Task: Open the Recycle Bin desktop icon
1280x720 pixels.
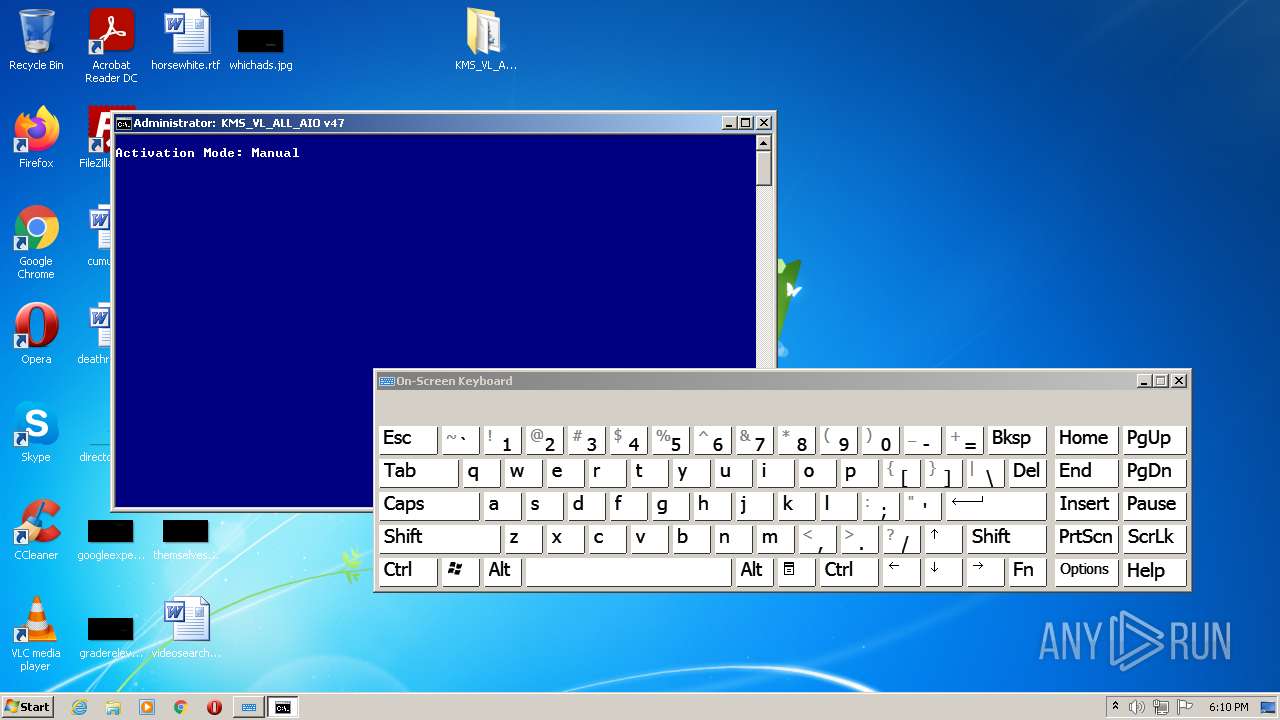Action: pos(36,40)
